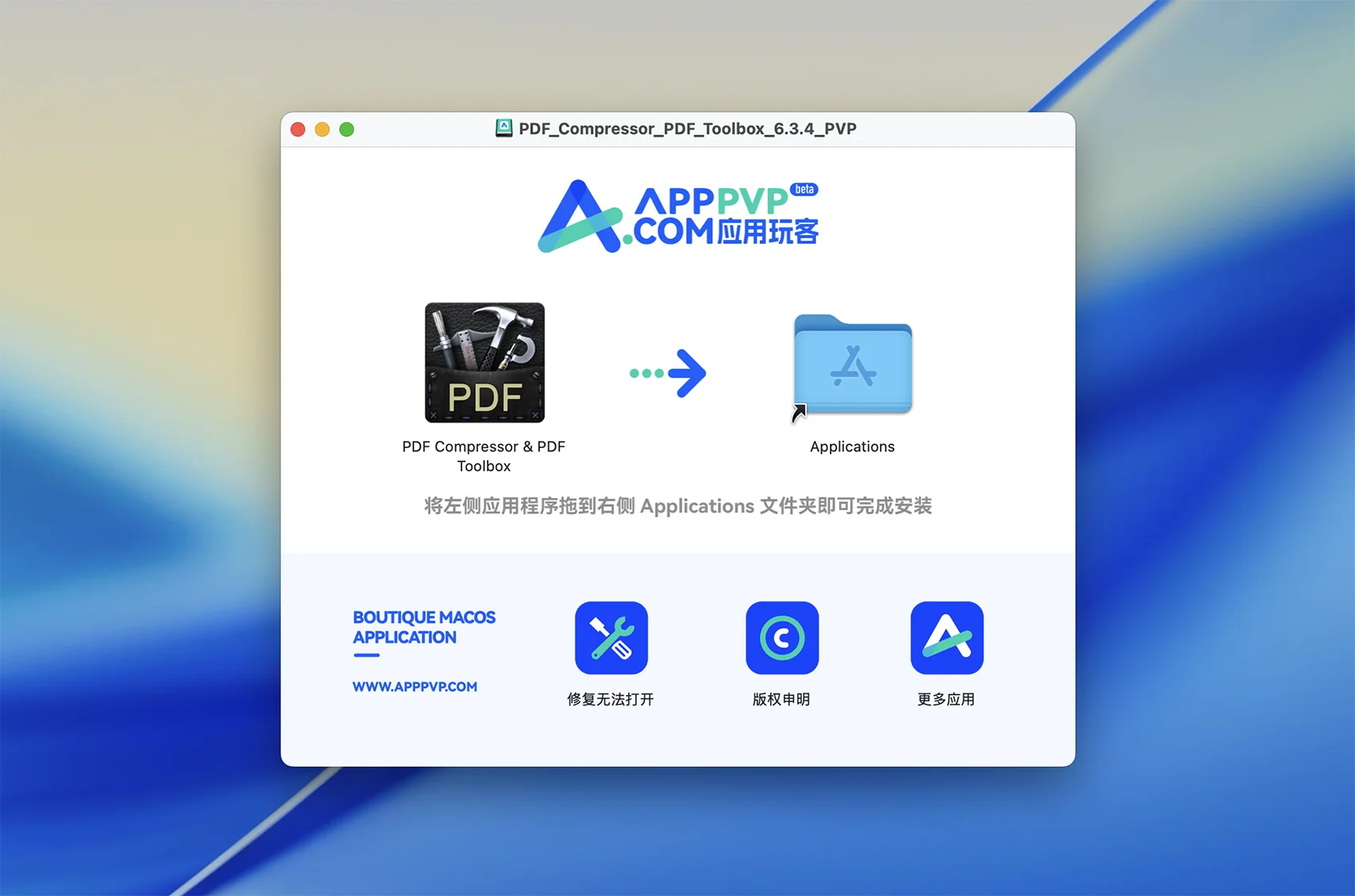Click the PDF_Compressor_PDF_Toolbox_6.3.4_PVP window title
Image resolution: width=1355 pixels, height=896 pixels.
pos(687,128)
